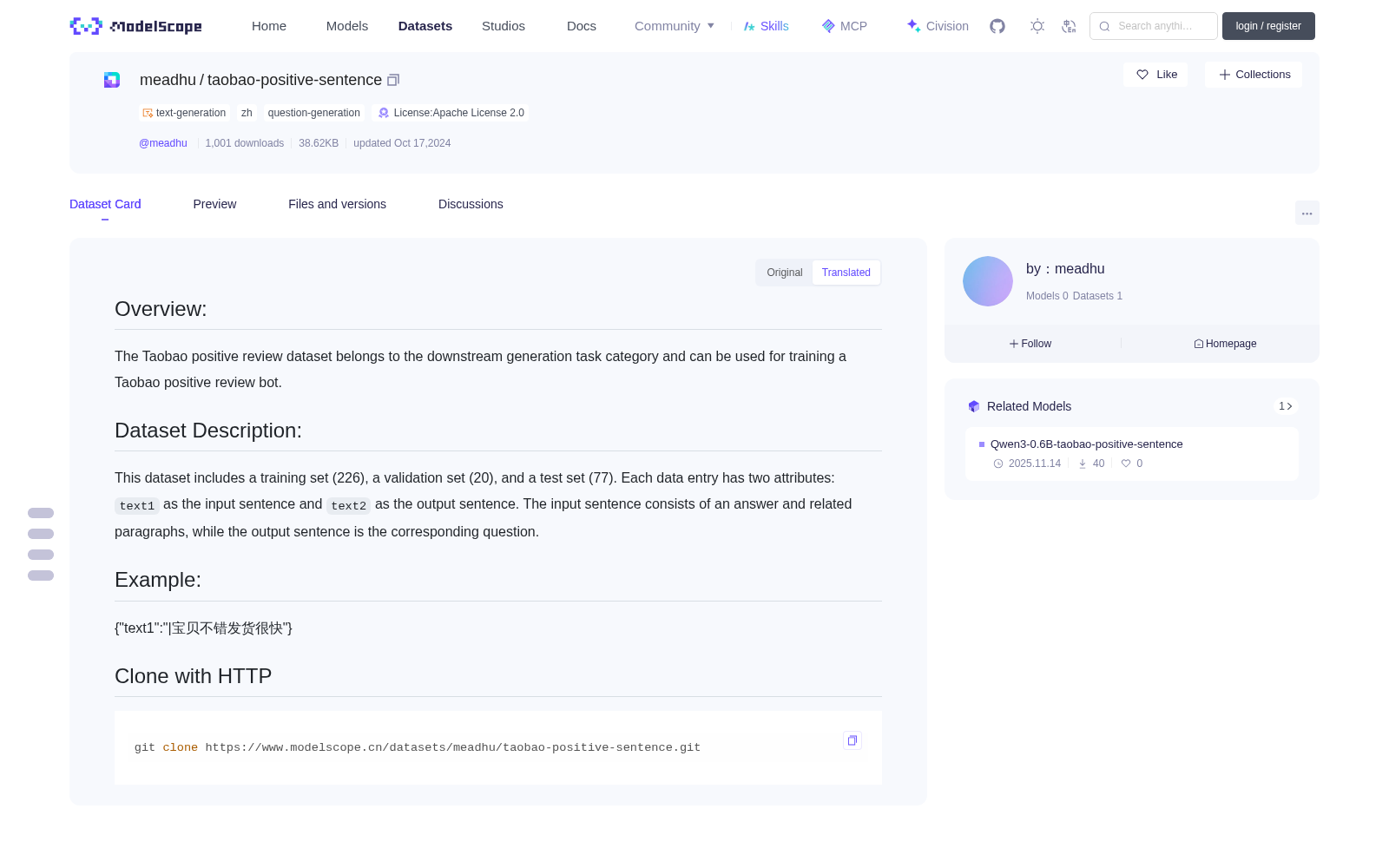Click the MCP diamond icon
Image resolution: width=1389 pixels, height=868 pixels.
tap(828, 26)
